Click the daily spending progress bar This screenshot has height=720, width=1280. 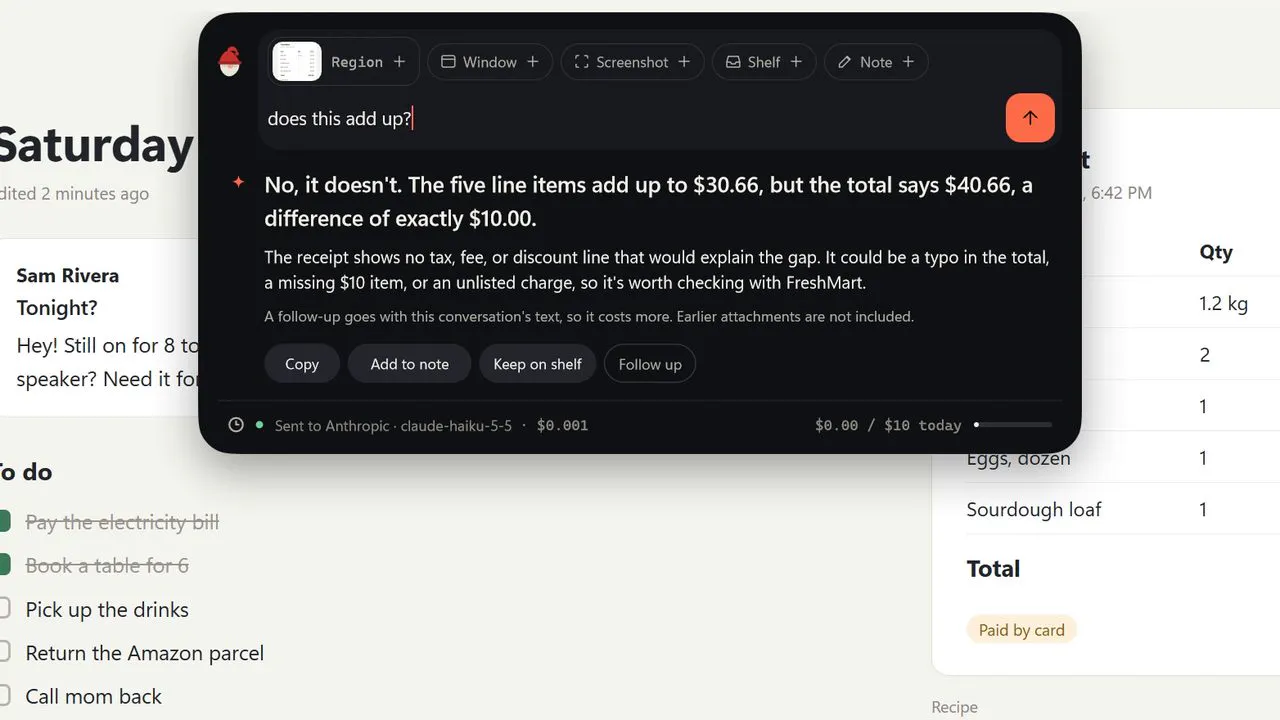pyautogui.click(x=1013, y=425)
